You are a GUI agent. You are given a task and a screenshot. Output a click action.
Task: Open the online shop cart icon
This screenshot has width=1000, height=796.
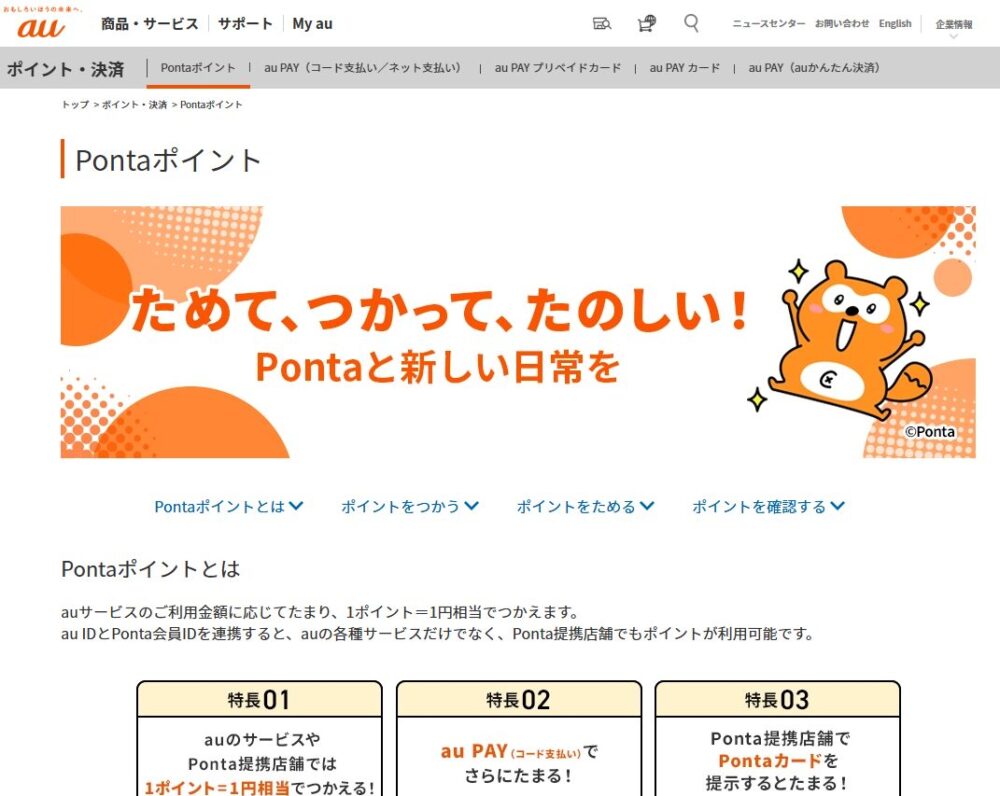pyautogui.click(x=647, y=24)
